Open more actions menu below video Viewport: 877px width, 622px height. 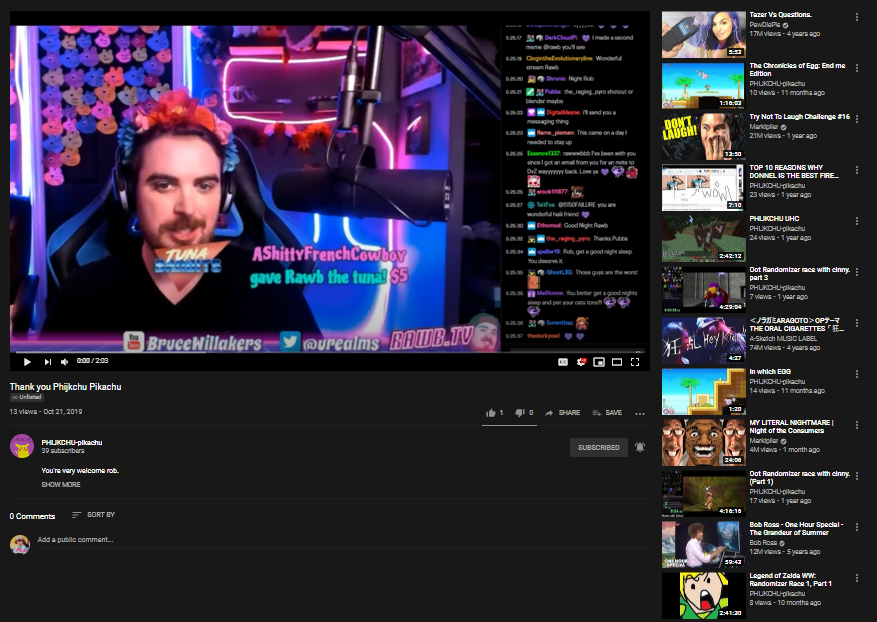640,413
